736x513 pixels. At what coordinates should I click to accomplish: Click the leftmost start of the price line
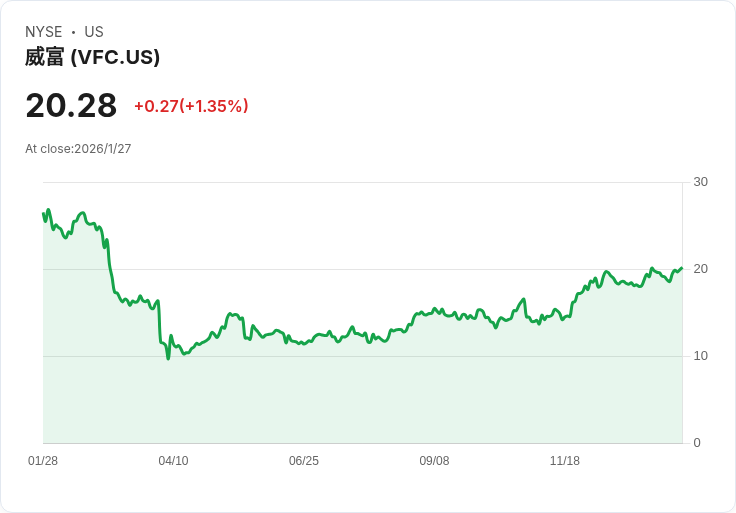(44, 213)
